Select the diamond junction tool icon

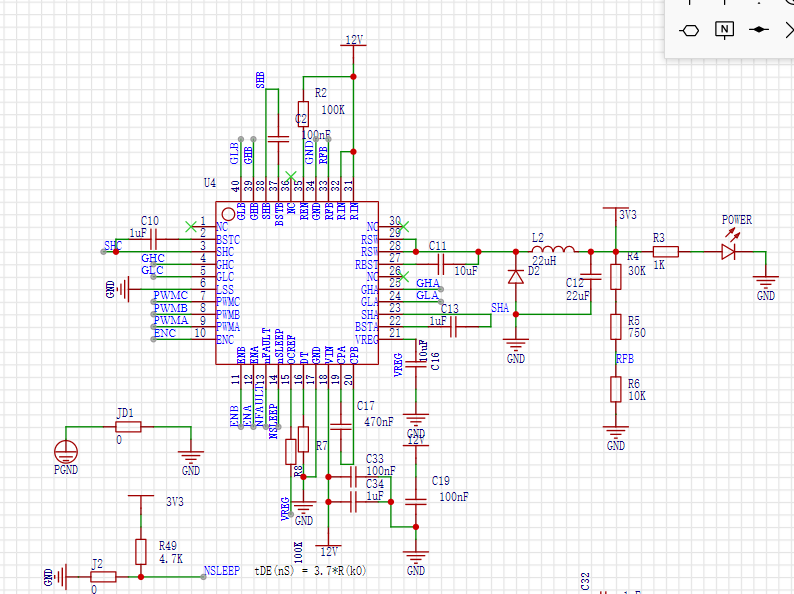click(x=759, y=29)
